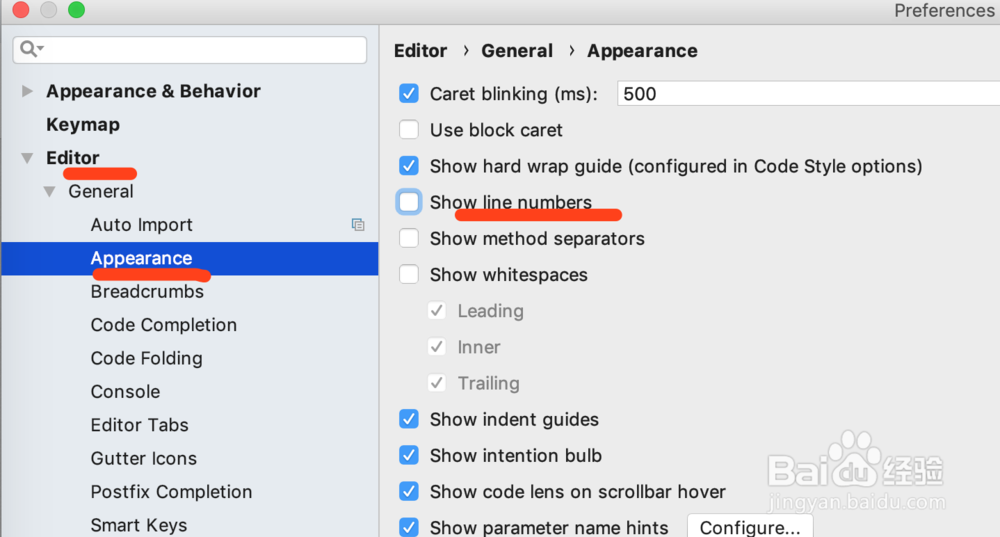Click the copy icon beside Auto Import
Image resolution: width=1000 pixels, height=537 pixels.
358,225
